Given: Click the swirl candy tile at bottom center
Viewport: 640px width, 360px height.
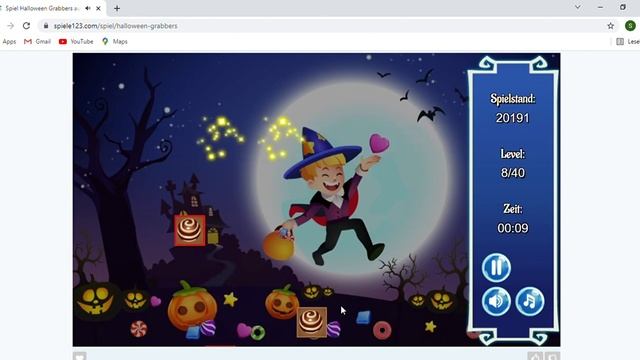Looking at the screenshot, I should pos(312,322).
